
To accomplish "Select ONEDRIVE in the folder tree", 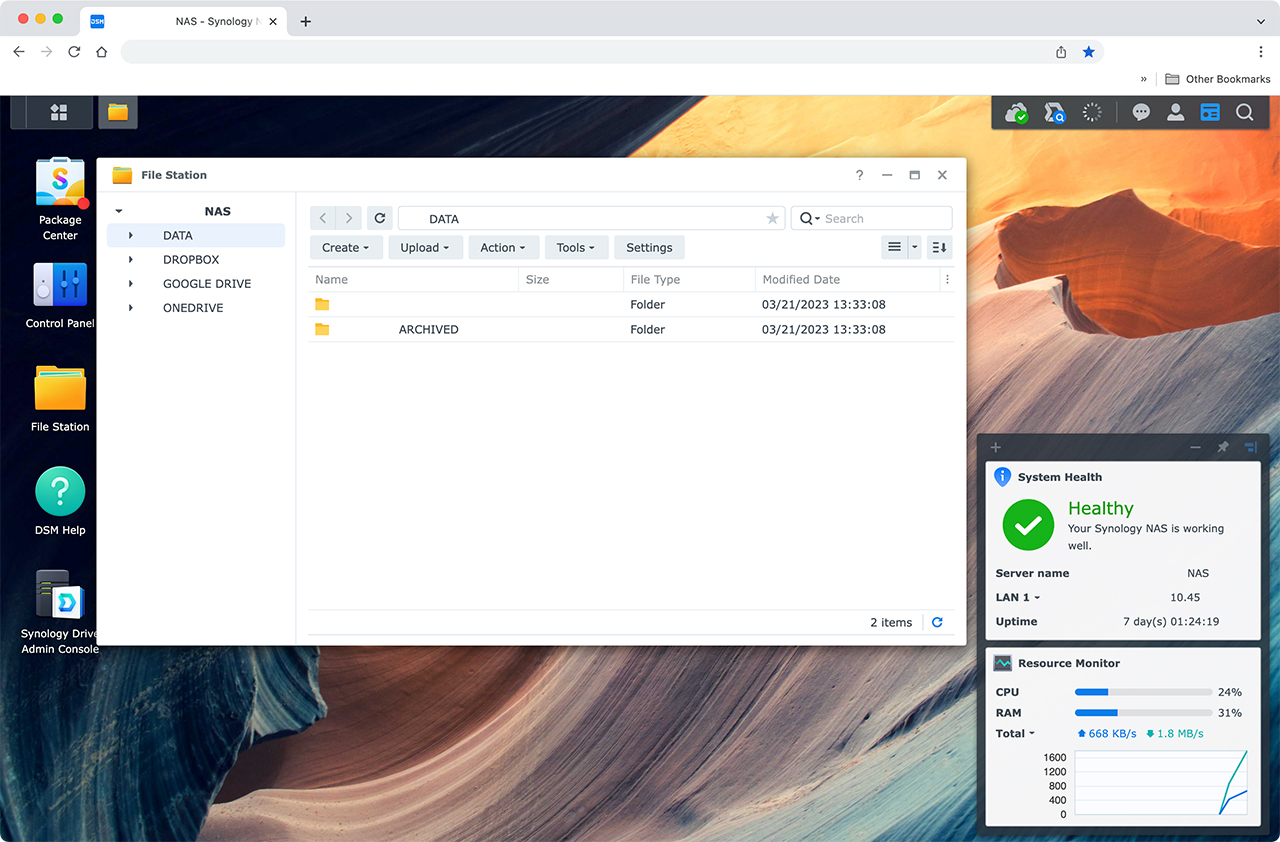I will [196, 308].
